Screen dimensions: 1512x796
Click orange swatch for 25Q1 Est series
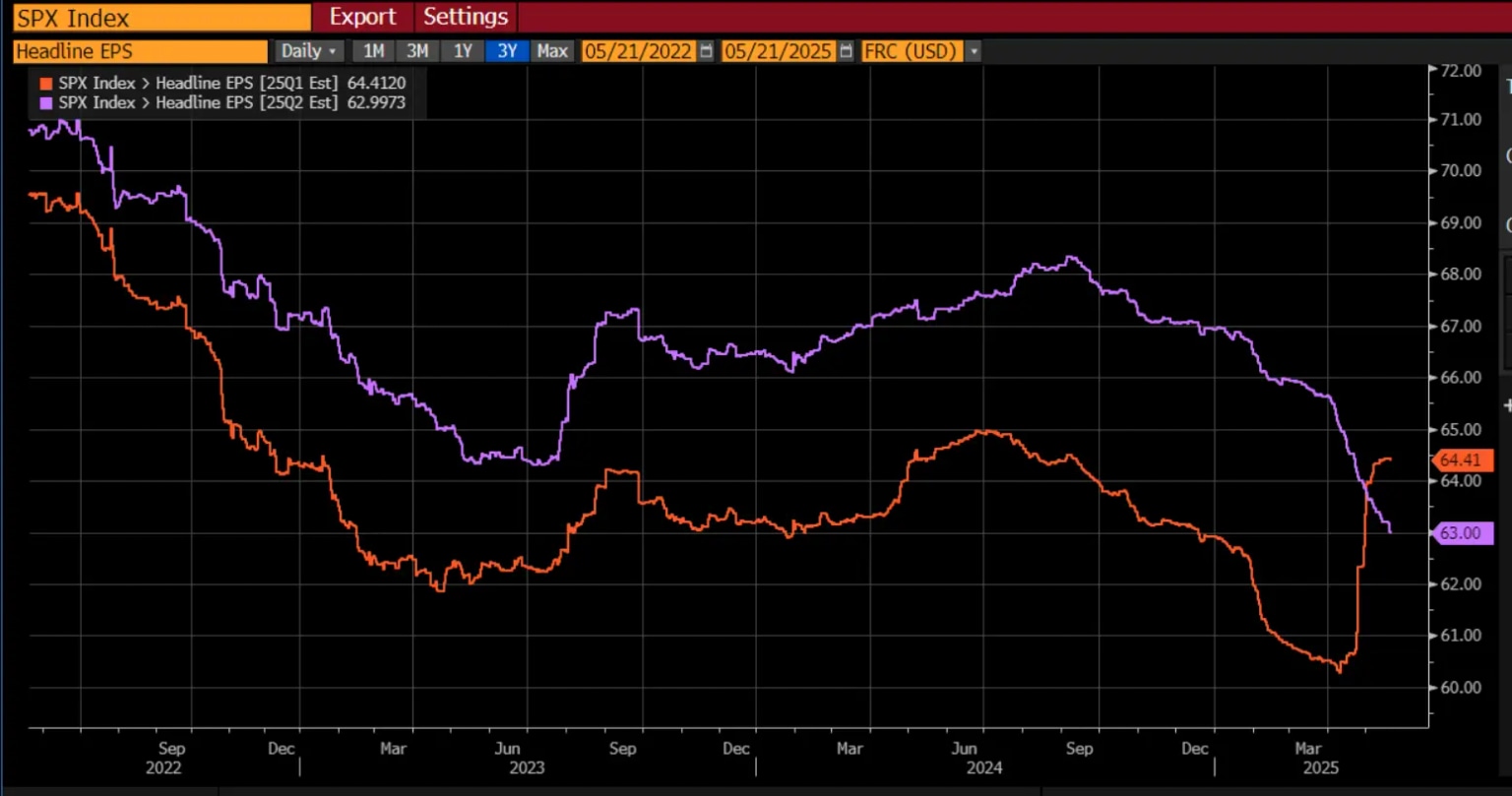coord(45,84)
